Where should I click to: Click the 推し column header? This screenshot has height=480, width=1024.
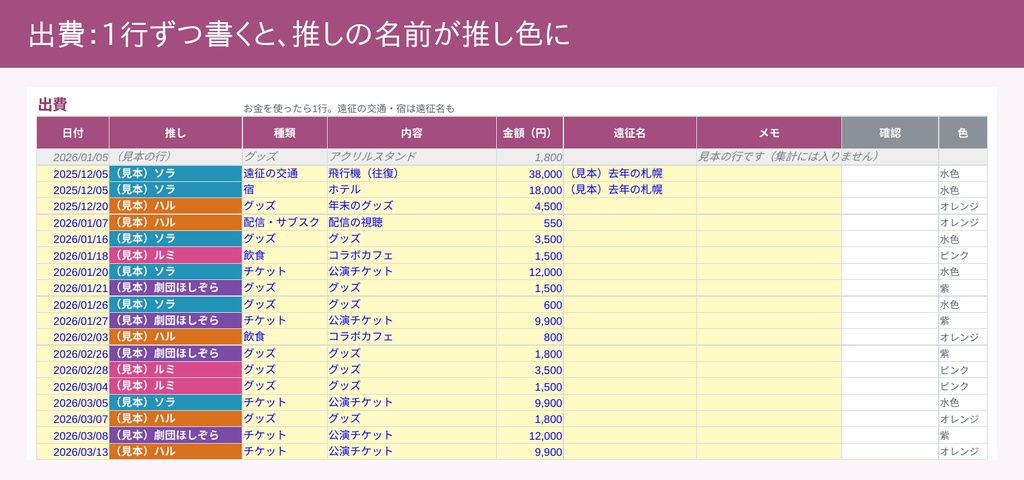pos(176,133)
